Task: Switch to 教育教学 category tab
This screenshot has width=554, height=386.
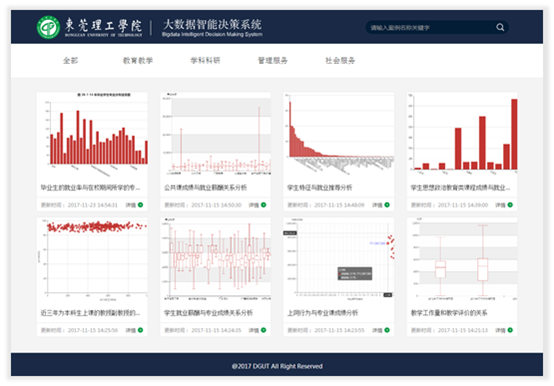Action: 138,60
